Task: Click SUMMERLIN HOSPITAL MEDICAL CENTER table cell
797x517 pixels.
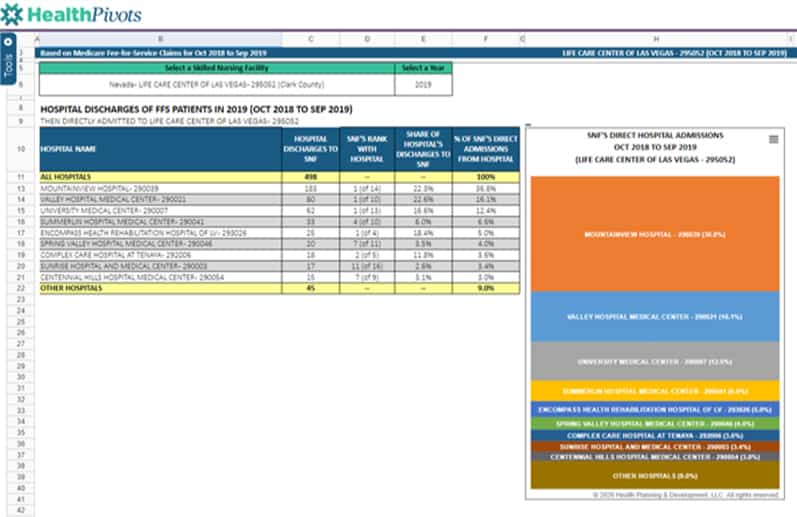Action: tap(161, 222)
